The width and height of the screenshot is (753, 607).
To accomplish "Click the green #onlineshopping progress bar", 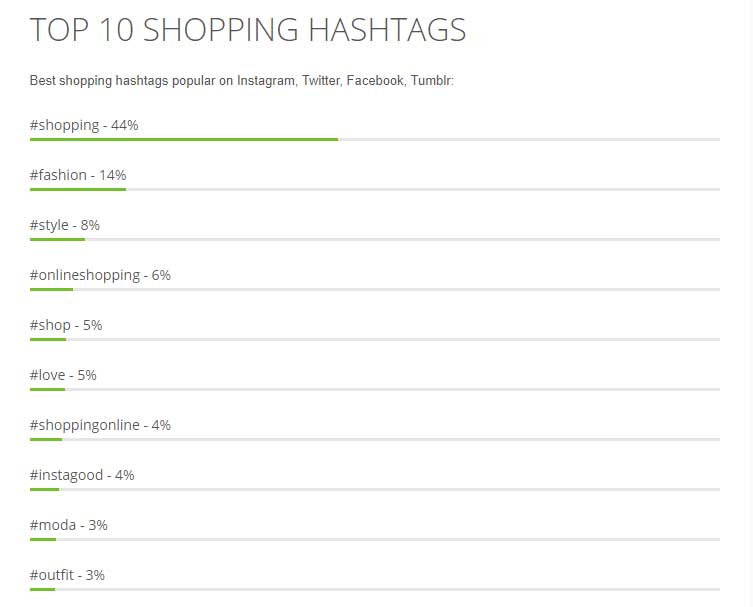I will pos(51,289).
